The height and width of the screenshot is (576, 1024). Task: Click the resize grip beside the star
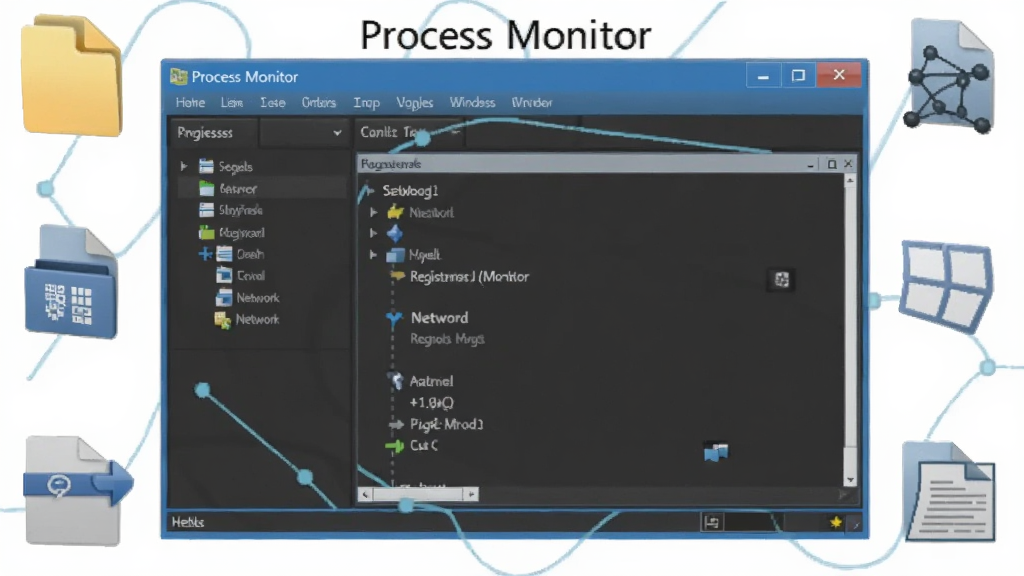(x=855, y=522)
